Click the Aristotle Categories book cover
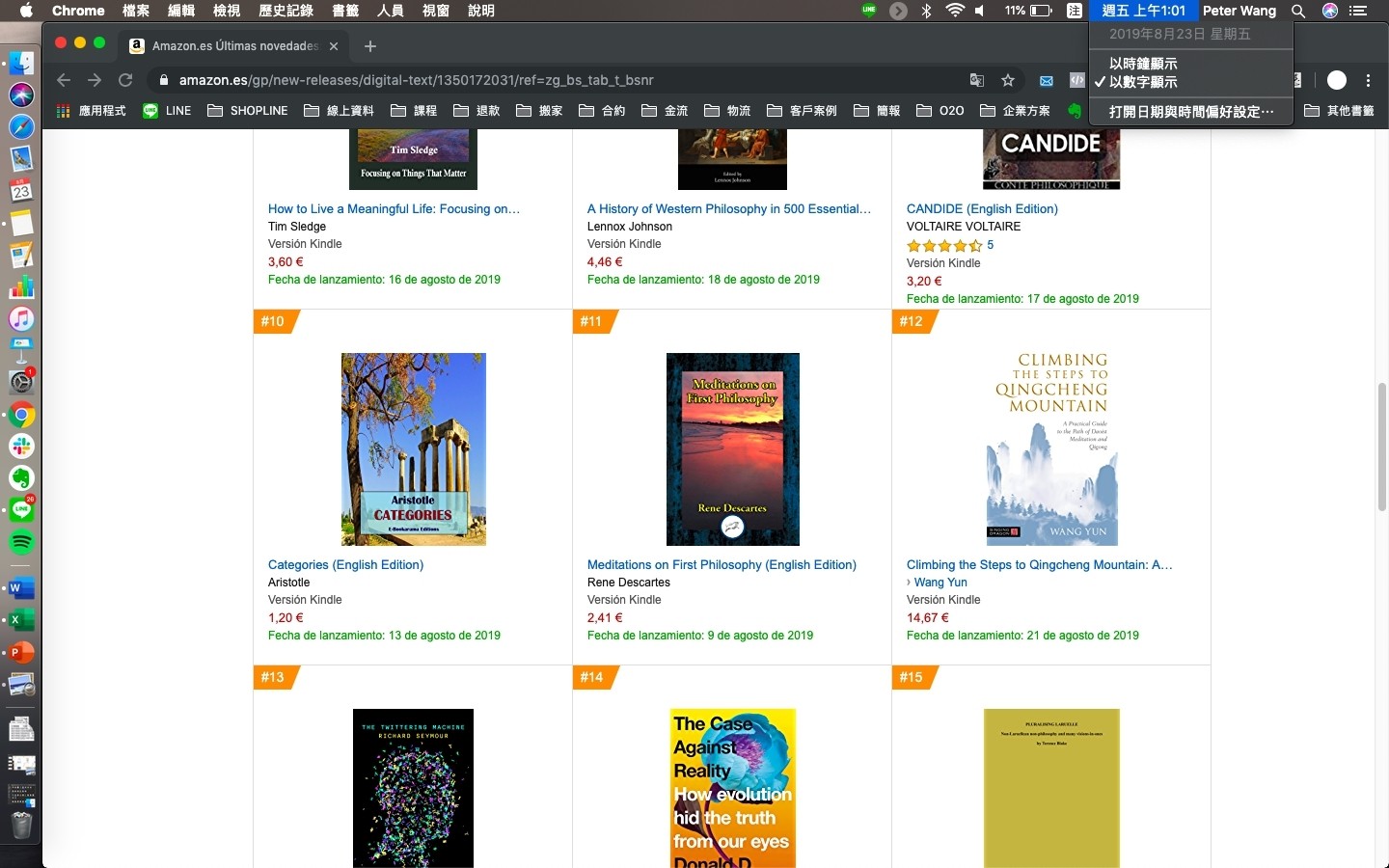The width and height of the screenshot is (1389, 868). click(414, 449)
